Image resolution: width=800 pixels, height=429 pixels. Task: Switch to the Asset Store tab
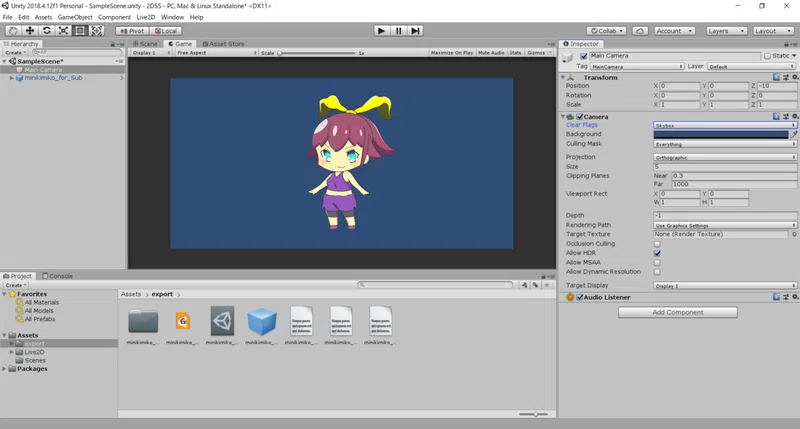[223, 44]
